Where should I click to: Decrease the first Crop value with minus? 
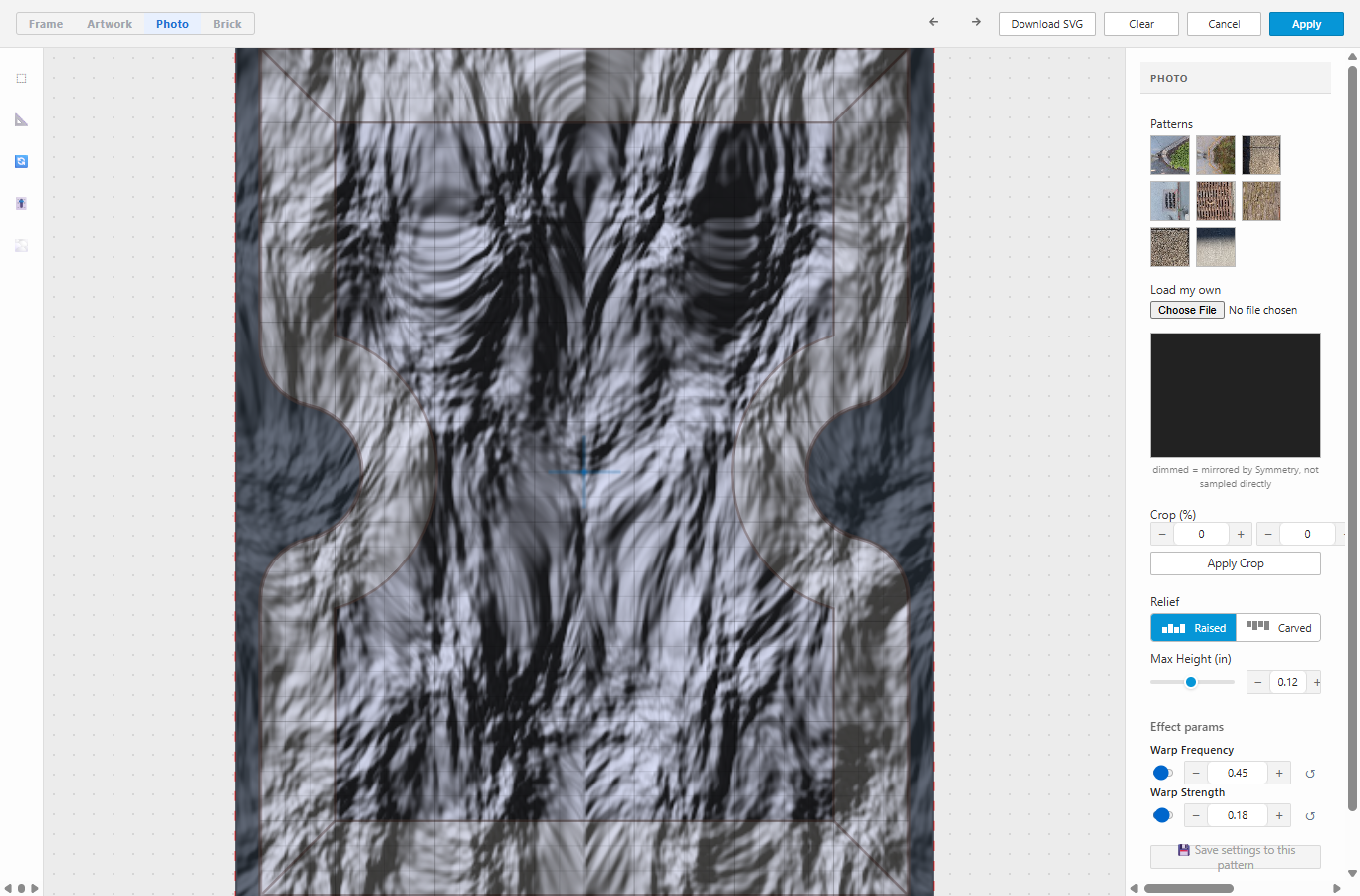pos(1162,534)
